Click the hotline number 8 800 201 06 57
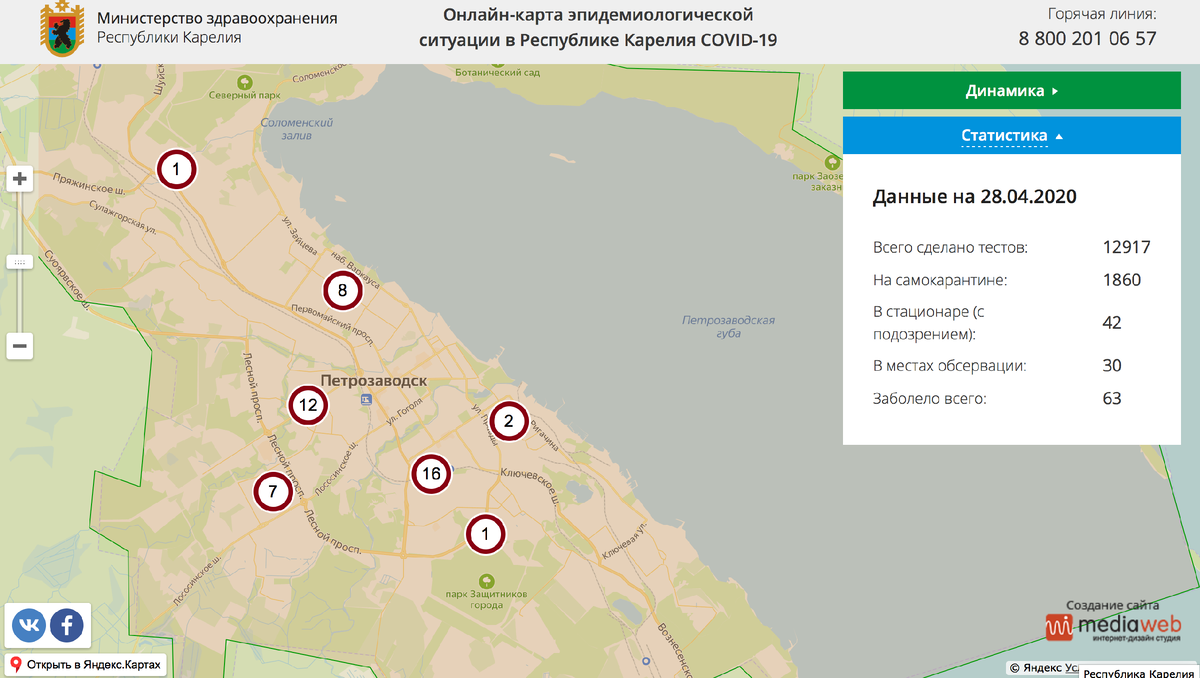The width and height of the screenshot is (1200, 678). coord(1086,38)
